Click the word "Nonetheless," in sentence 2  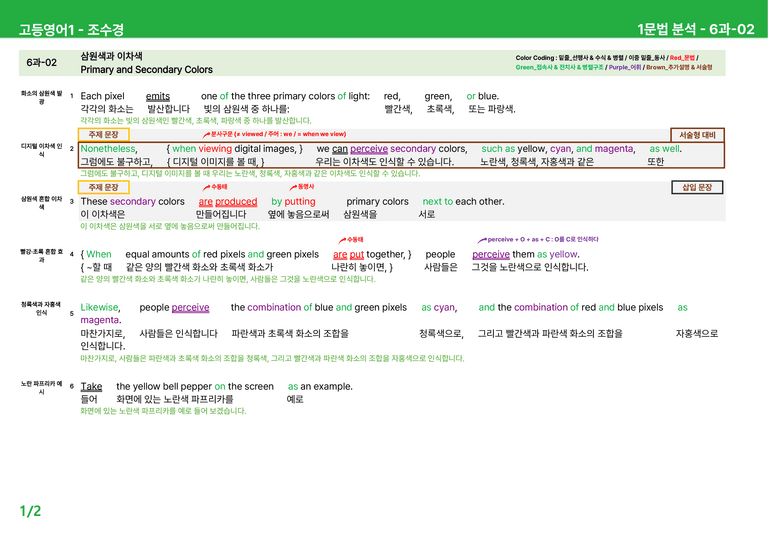click(x=109, y=148)
